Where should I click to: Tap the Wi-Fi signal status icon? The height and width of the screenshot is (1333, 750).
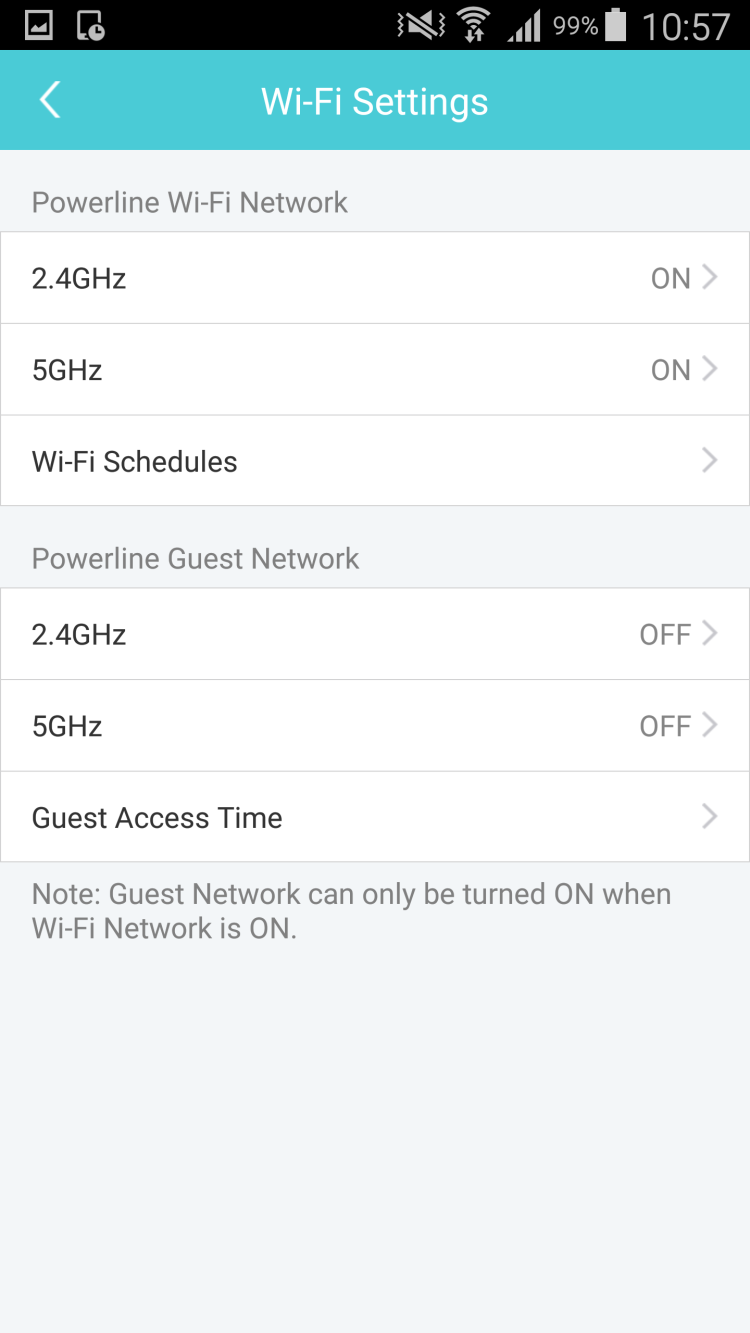click(x=473, y=26)
